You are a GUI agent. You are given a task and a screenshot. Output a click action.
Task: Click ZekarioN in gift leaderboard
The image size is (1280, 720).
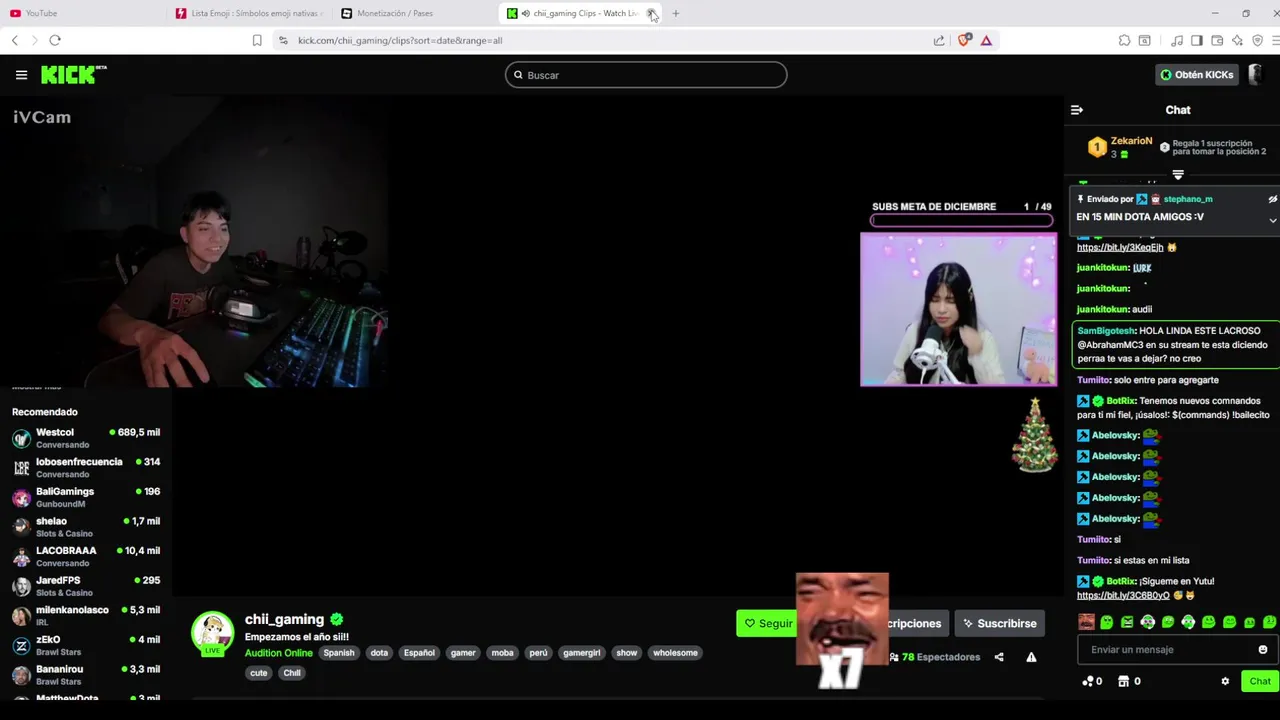point(1131,142)
